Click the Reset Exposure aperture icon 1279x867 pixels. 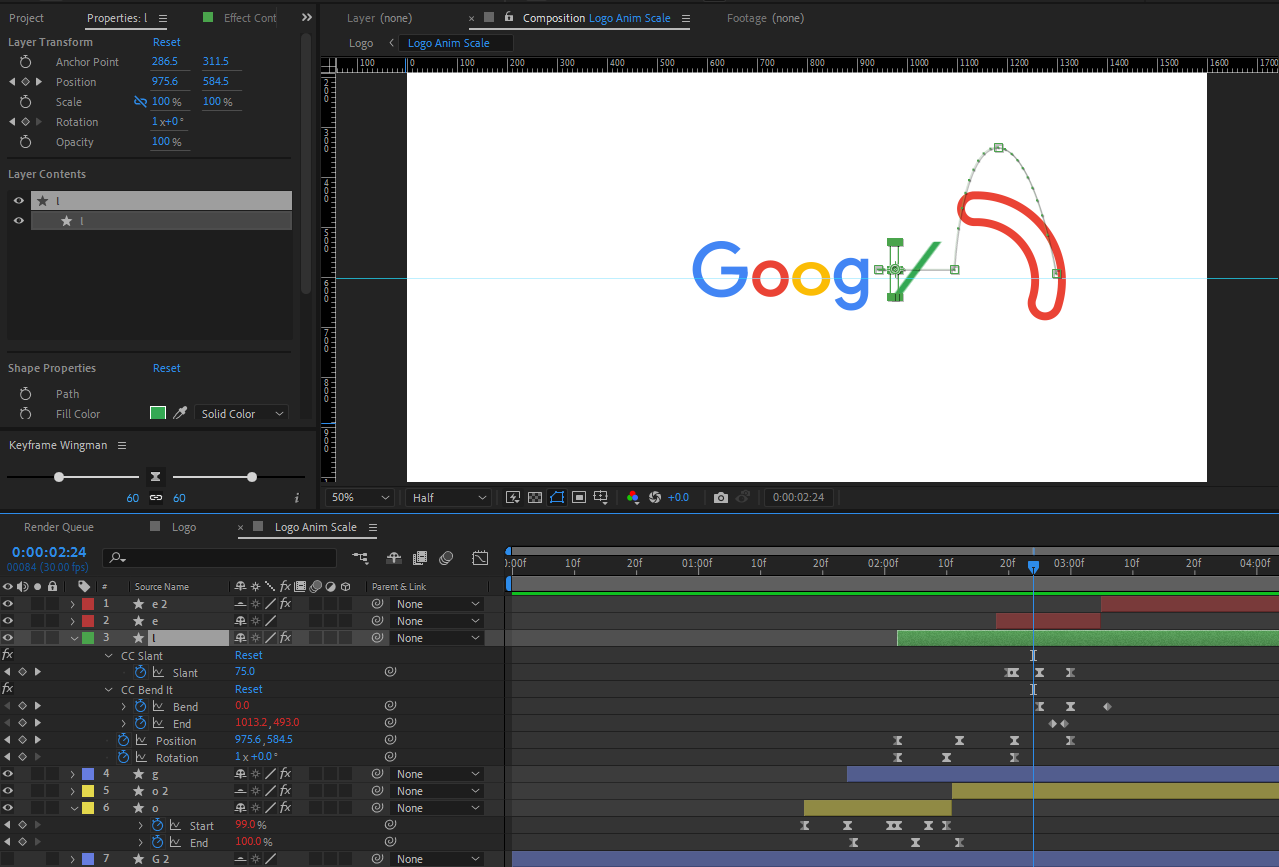click(x=655, y=497)
